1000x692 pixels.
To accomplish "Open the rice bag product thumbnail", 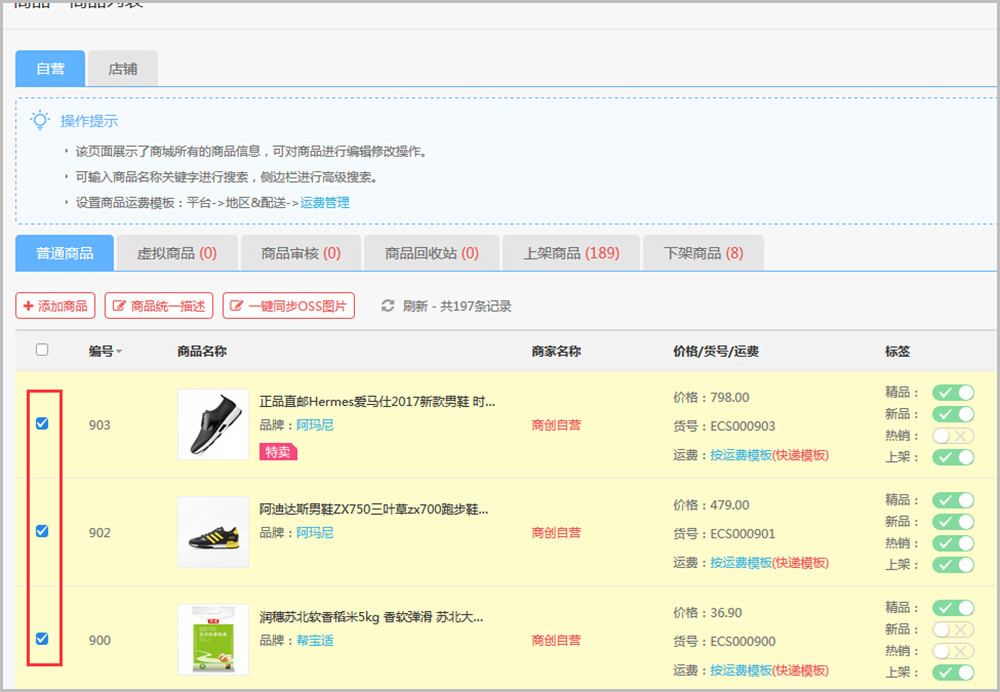I will coord(213,639).
